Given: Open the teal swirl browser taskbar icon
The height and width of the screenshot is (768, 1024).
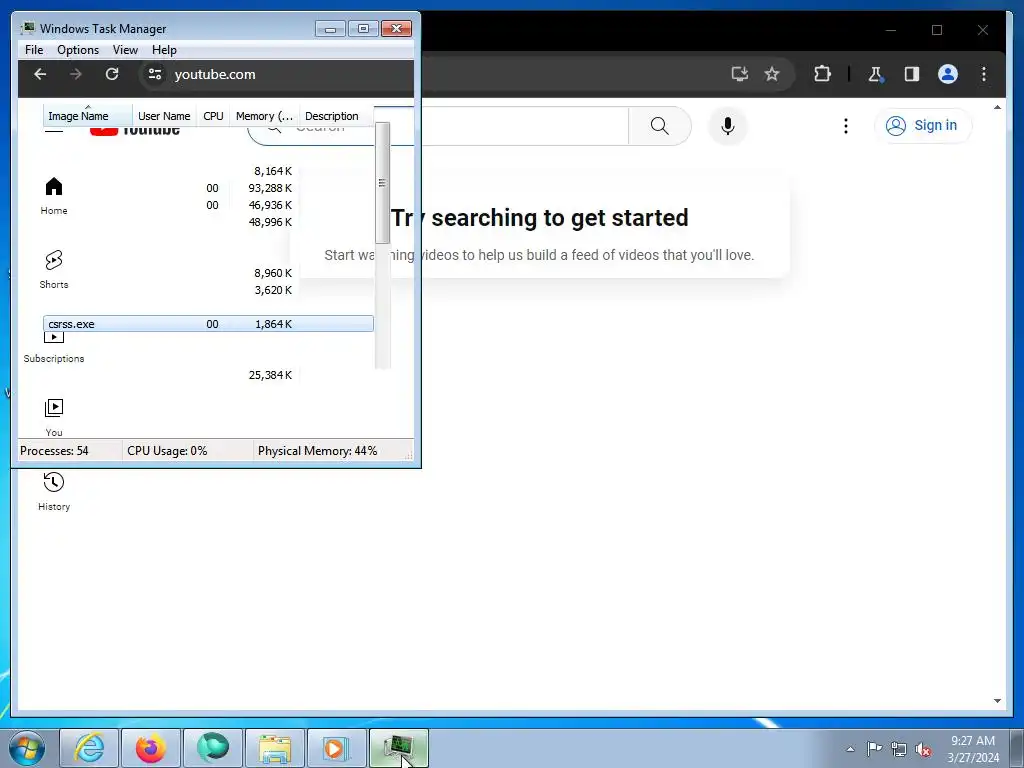Looking at the screenshot, I should (213, 748).
